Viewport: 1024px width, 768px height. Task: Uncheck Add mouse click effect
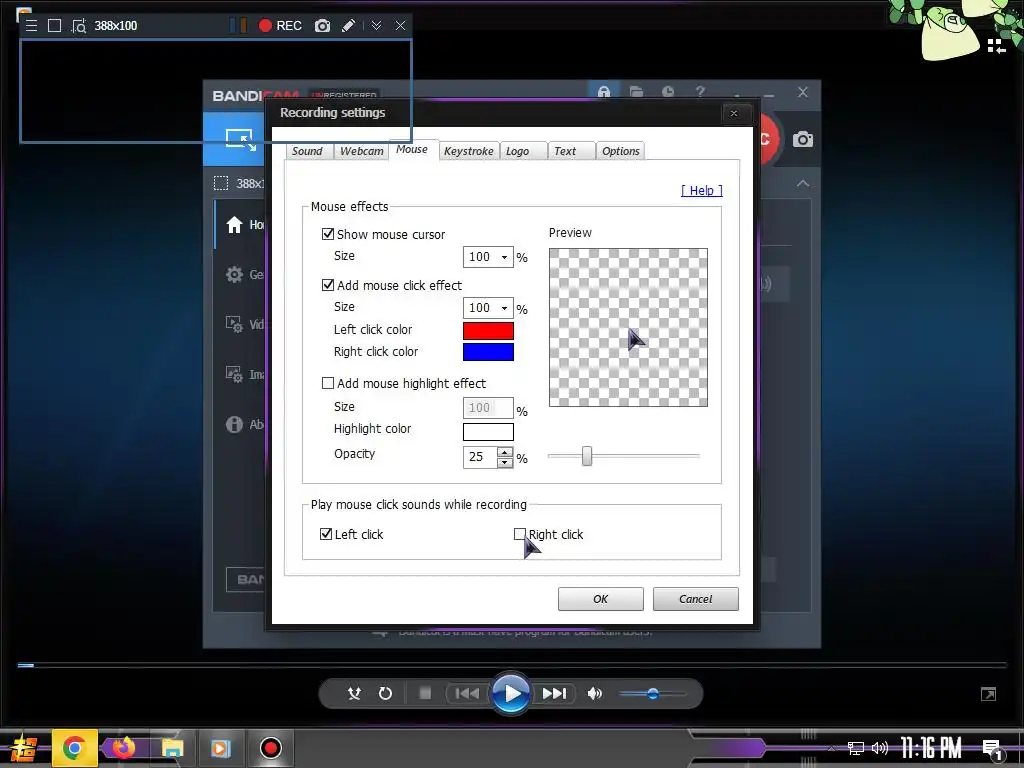(328, 285)
